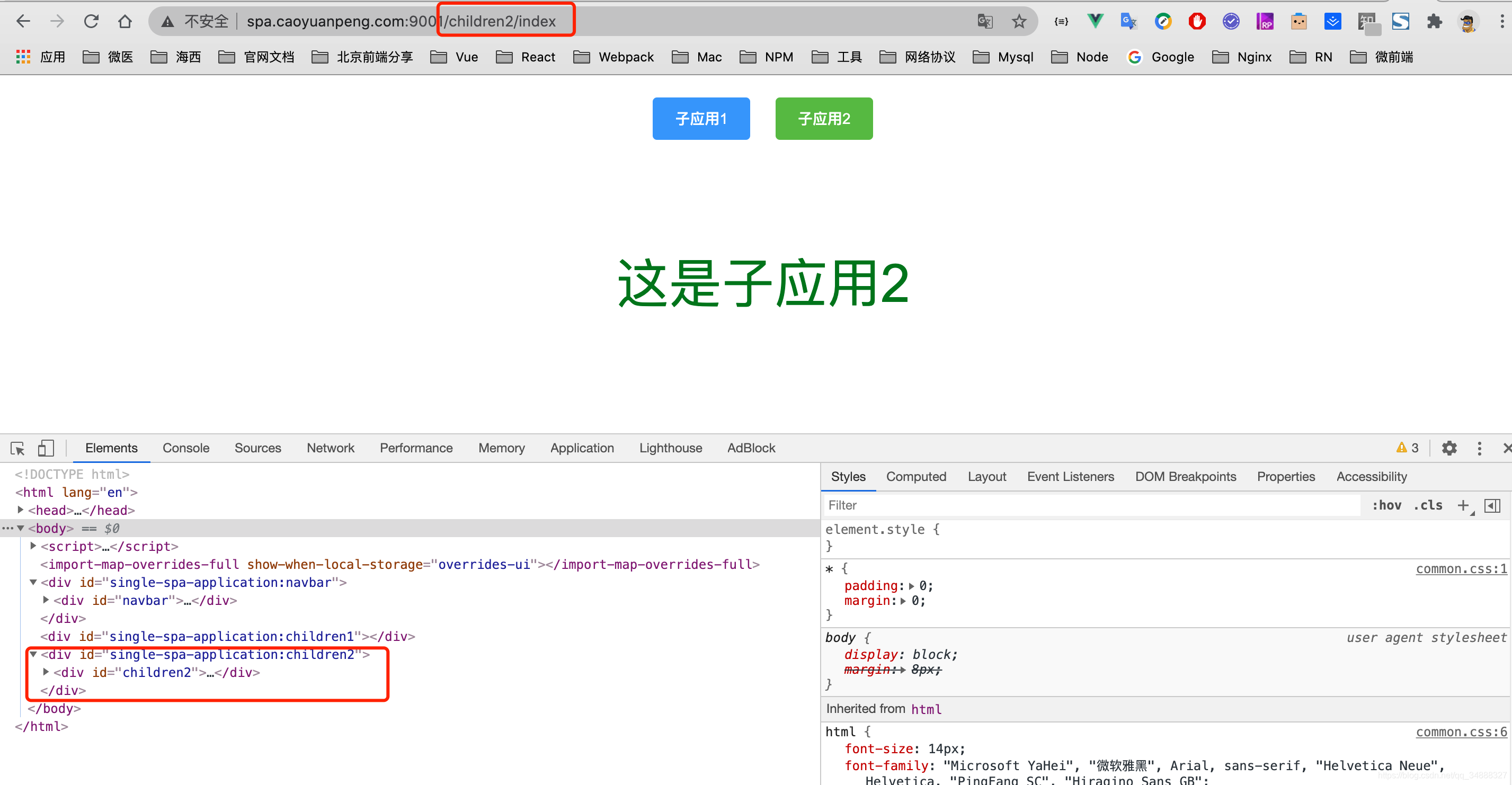Click the inspect element picker icon
1512x785 pixels.
point(17,448)
